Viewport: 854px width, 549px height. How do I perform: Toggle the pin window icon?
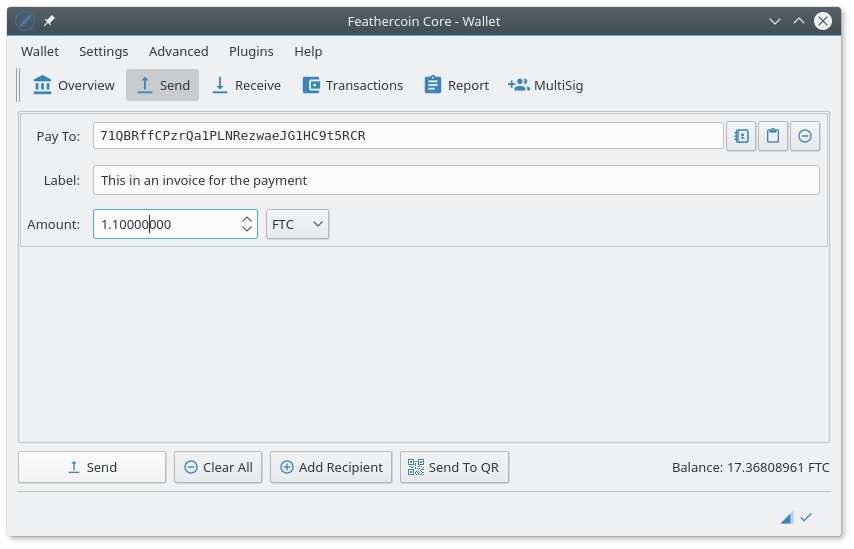point(49,21)
